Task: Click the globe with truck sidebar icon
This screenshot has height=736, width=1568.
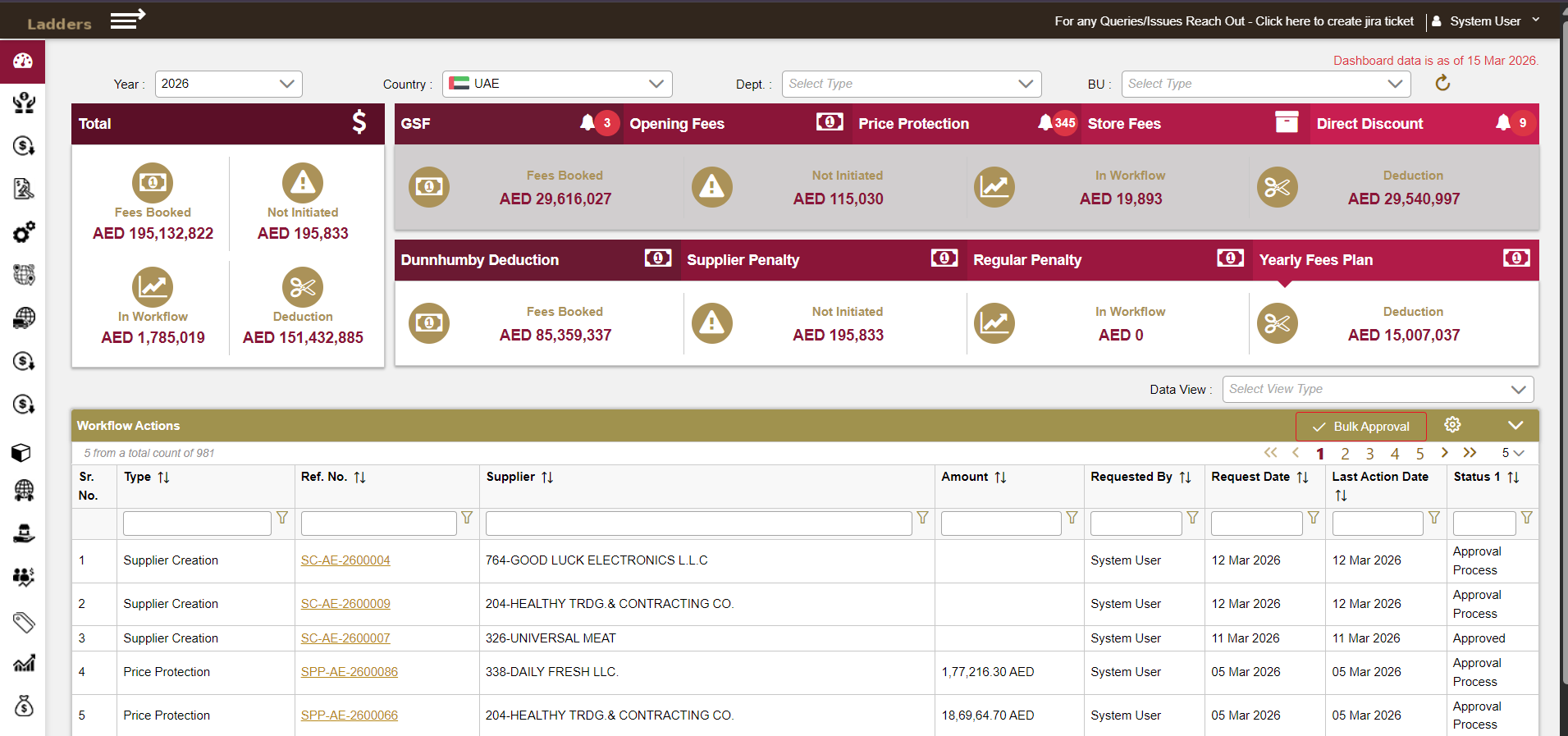Action: click(x=24, y=318)
